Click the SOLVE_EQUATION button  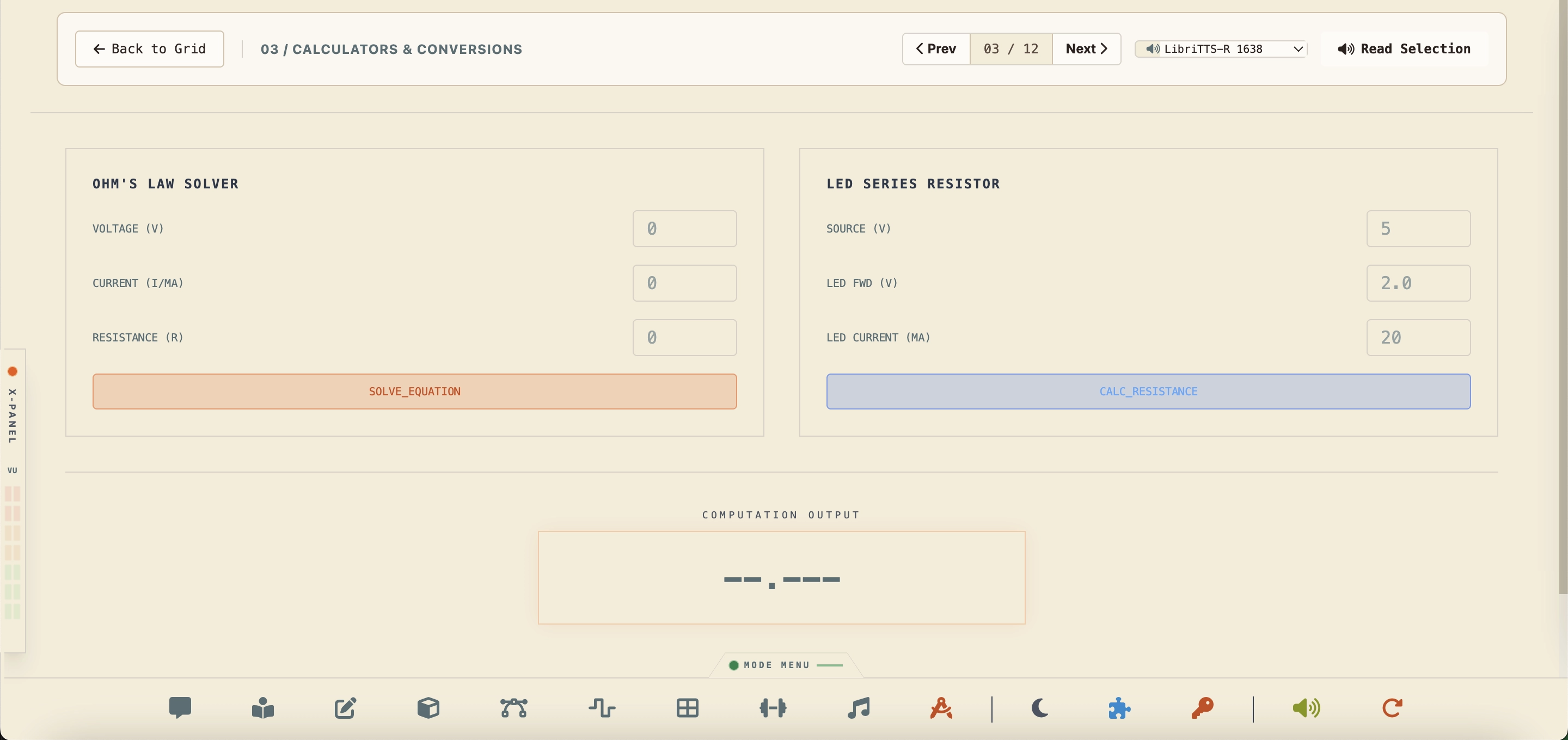click(x=414, y=392)
